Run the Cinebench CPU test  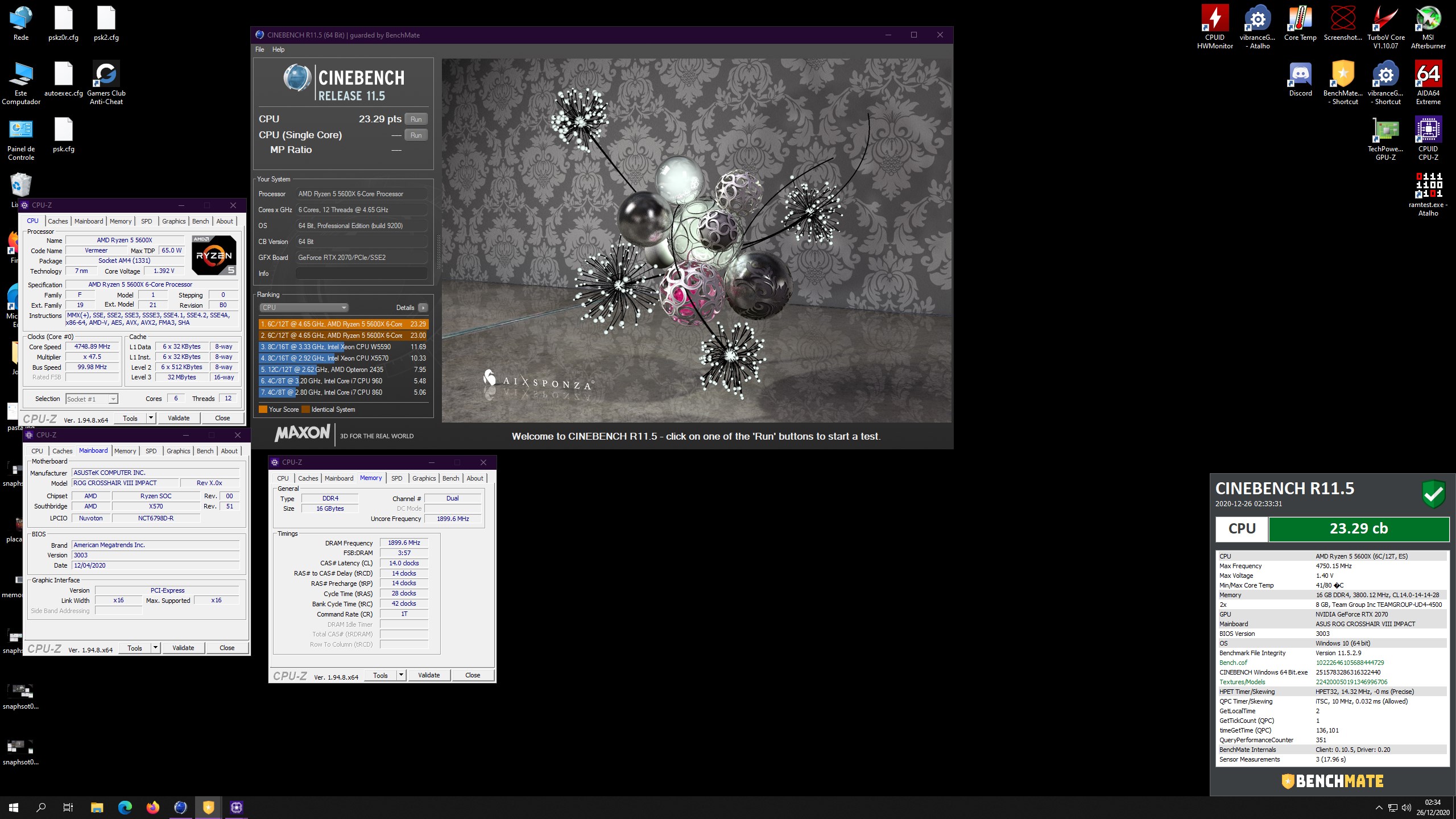point(416,119)
